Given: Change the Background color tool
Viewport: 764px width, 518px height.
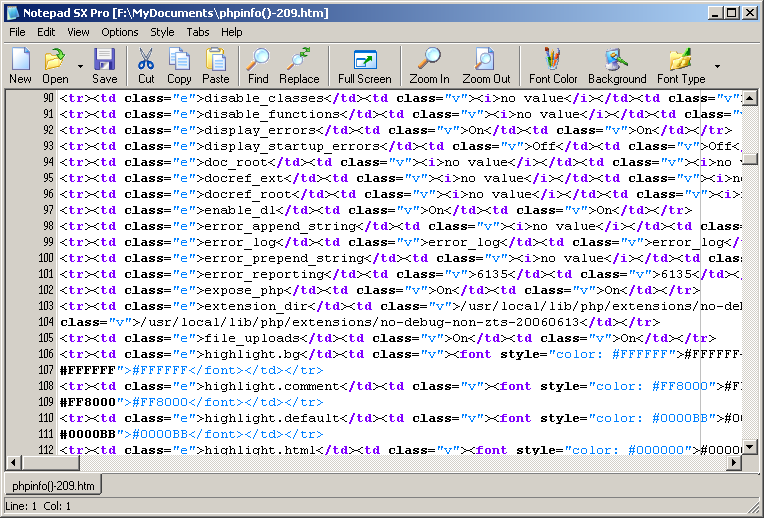Looking at the screenshot, I should pyautogui.click(x=617, y=66).
